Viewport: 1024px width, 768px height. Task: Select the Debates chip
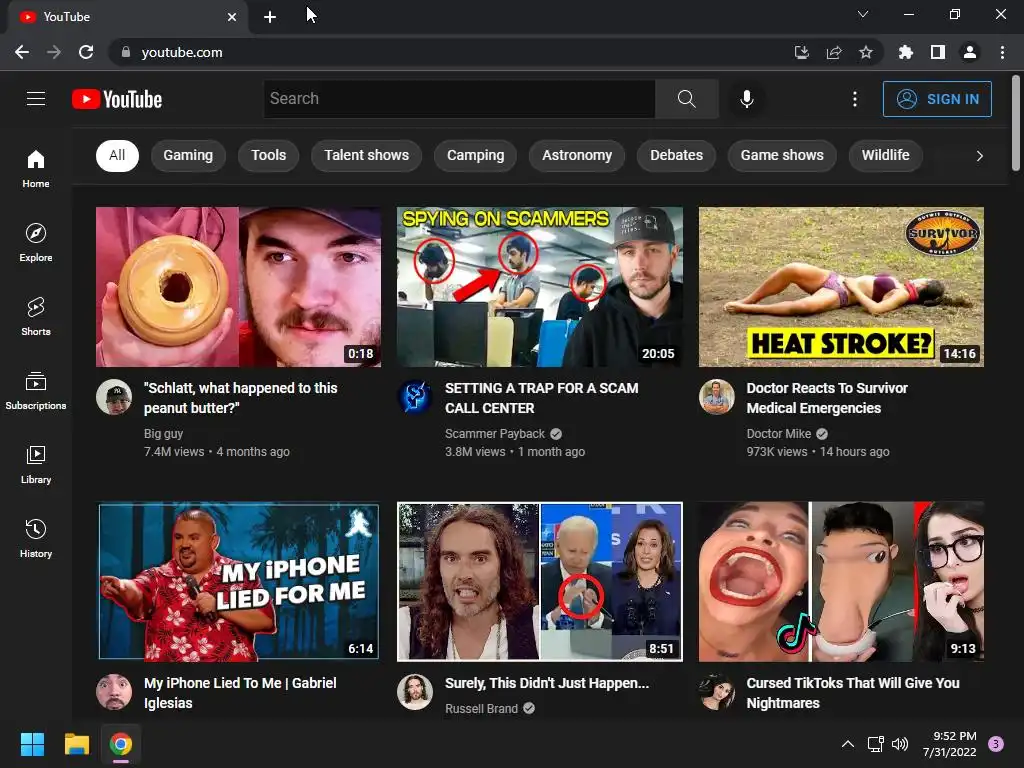click(677, 155)
